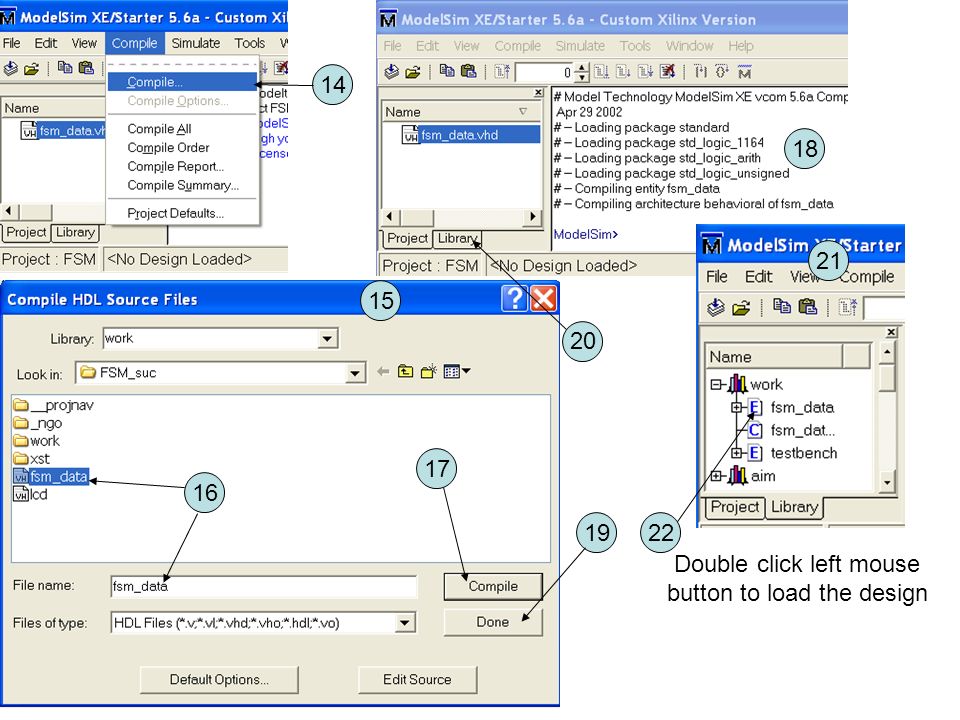The image size is (960, 720).
Task: Open the Look in folder dropdown
Action: tap(354, 373)
